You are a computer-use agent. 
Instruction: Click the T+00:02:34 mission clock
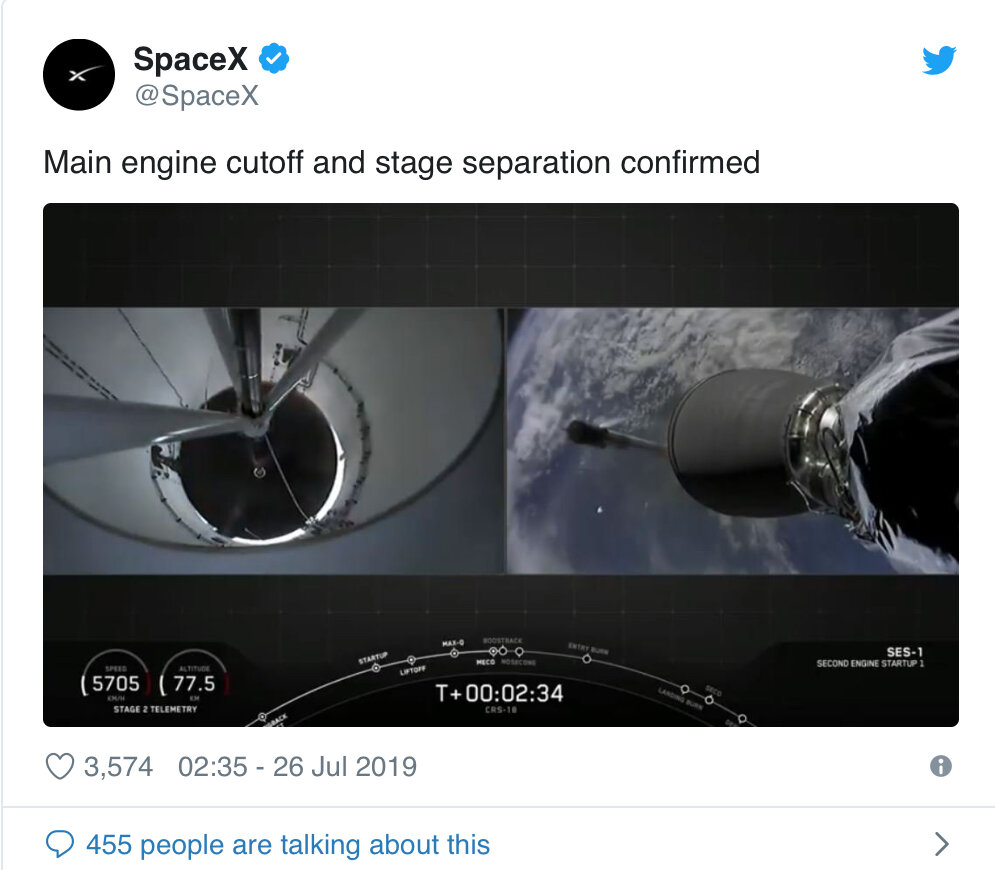(499, 693)
